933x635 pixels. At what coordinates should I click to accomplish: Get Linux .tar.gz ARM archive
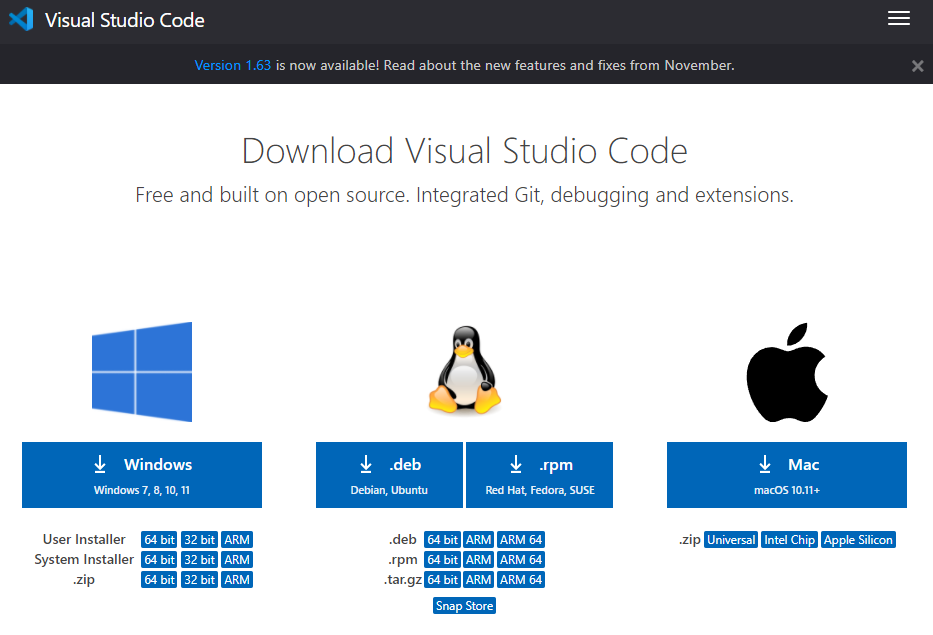(x=478, y=580)
